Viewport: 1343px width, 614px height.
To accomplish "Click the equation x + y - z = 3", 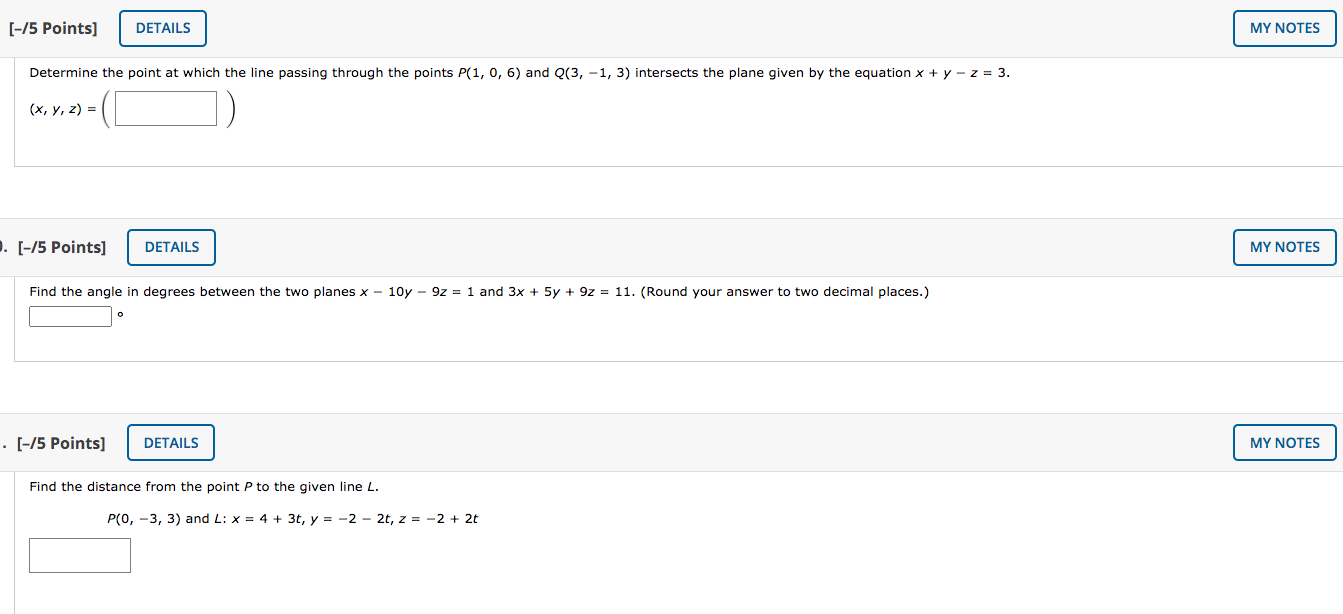I will coord(965,72).
